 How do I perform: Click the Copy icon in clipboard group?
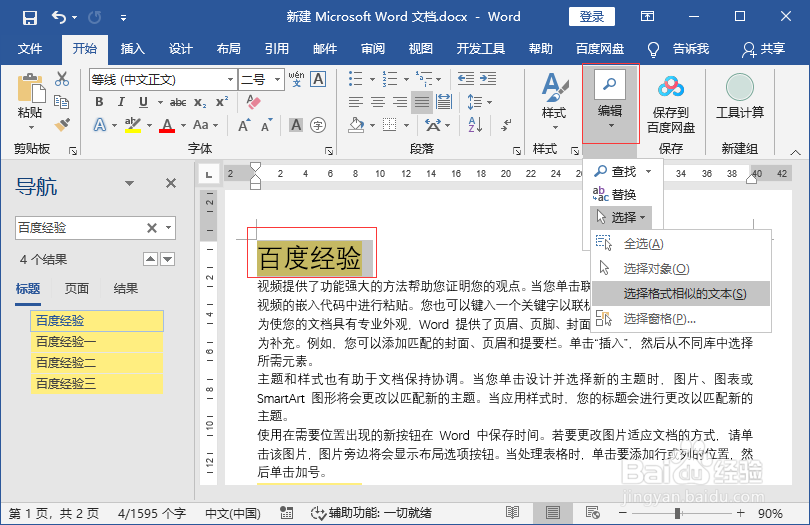(62, 102)
